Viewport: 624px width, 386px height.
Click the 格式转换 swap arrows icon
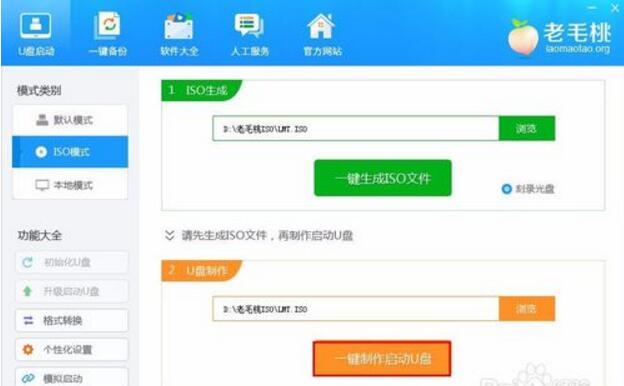click(x=28, y=320)
